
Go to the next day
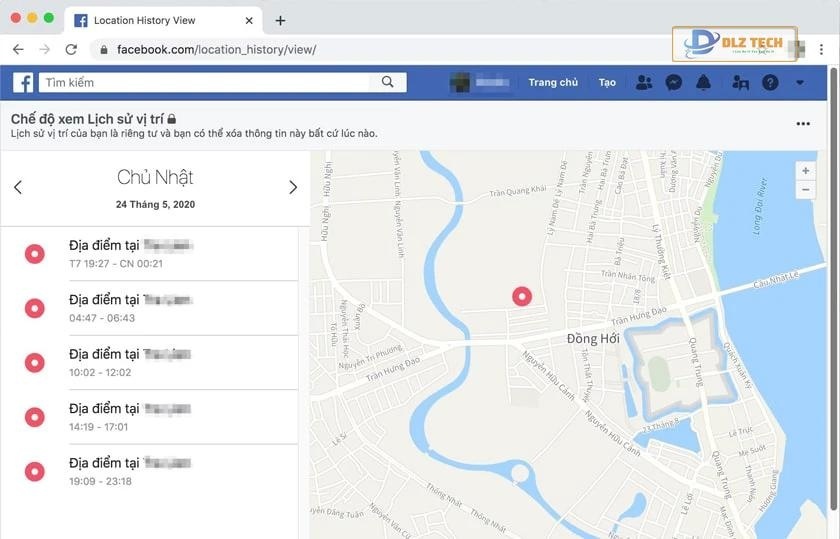[293, 187]
